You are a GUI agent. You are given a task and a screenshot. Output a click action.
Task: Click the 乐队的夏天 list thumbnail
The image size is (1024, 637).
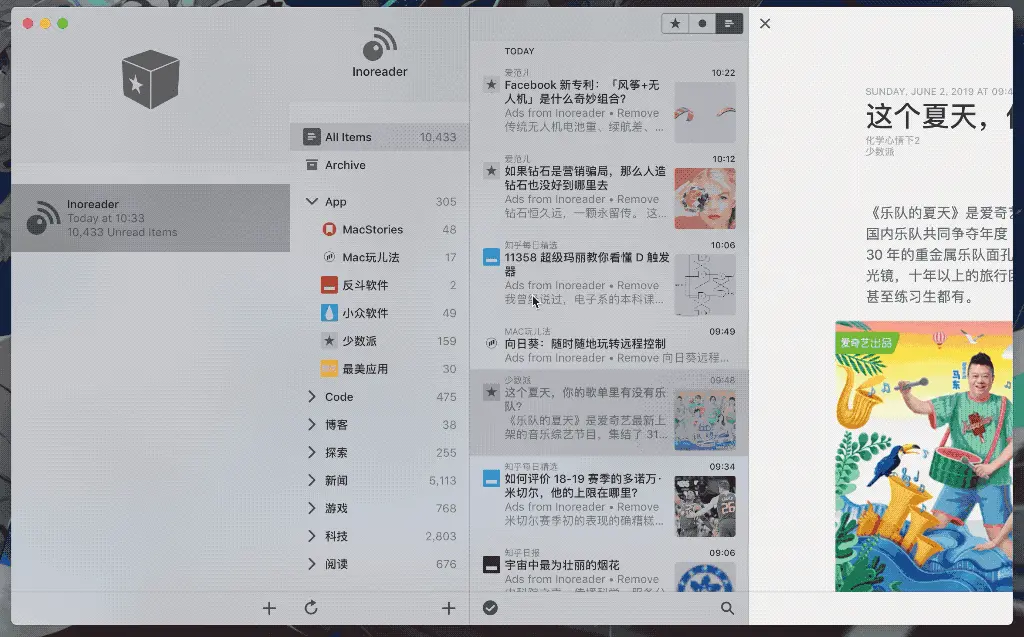(705, 420)
